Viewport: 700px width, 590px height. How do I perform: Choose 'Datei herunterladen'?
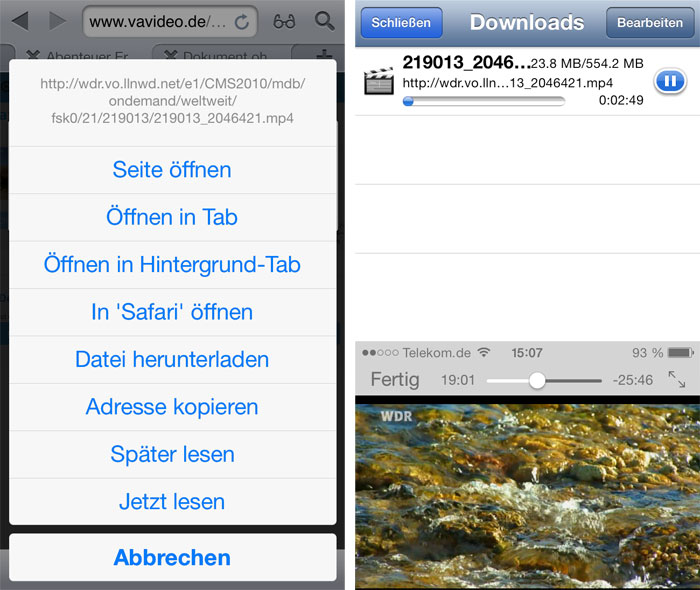tap(172, 360)
